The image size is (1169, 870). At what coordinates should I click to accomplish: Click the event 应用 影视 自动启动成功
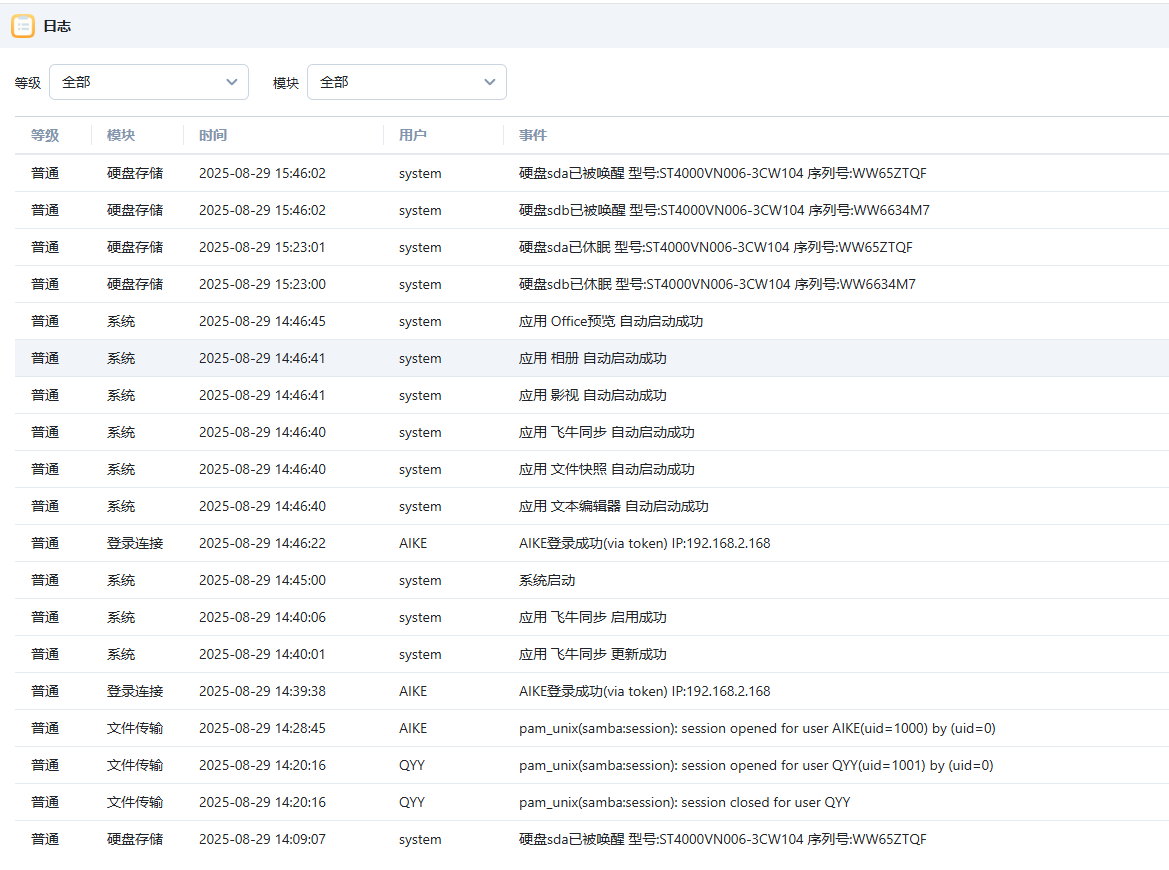(x=593, y=395)
